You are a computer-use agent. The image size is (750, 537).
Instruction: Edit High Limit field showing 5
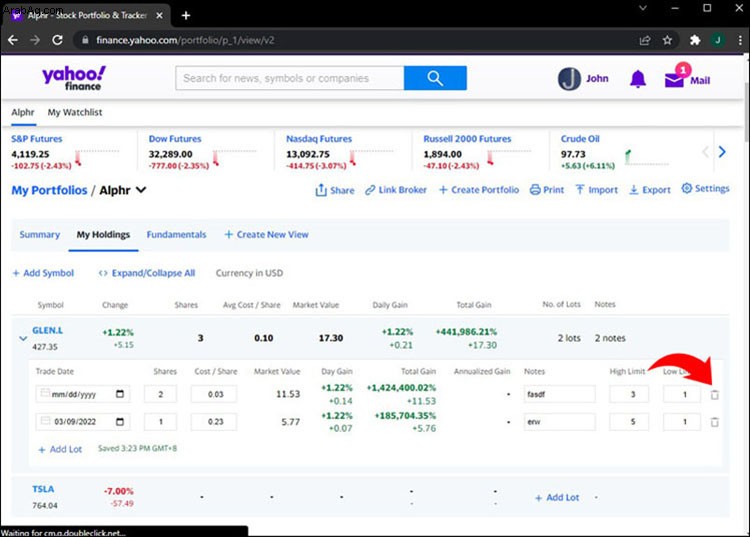pyautogui.click(x=629, y=422)
